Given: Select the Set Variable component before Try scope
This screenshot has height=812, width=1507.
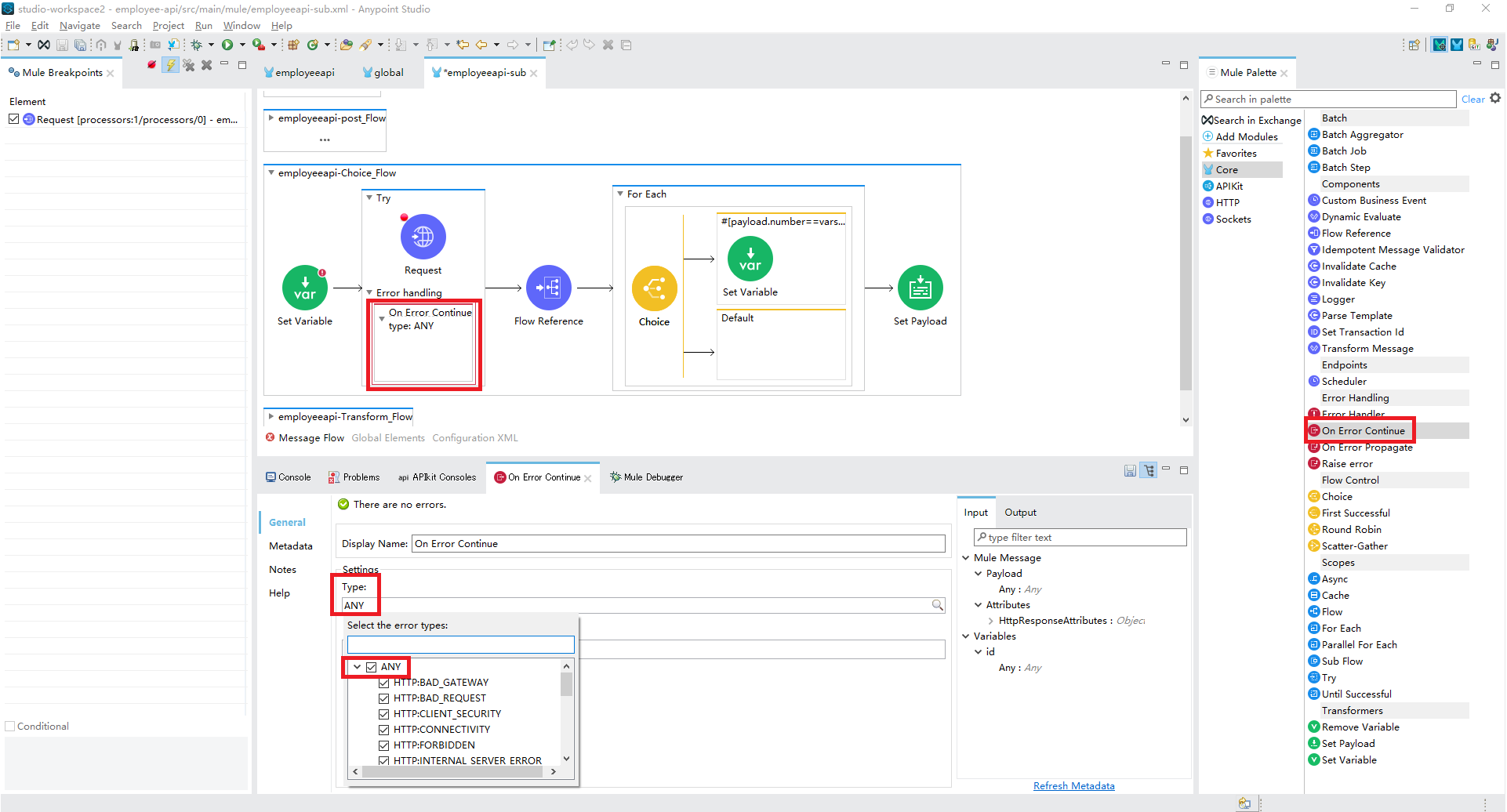Looking at the screenshot, I should (305, 288).
